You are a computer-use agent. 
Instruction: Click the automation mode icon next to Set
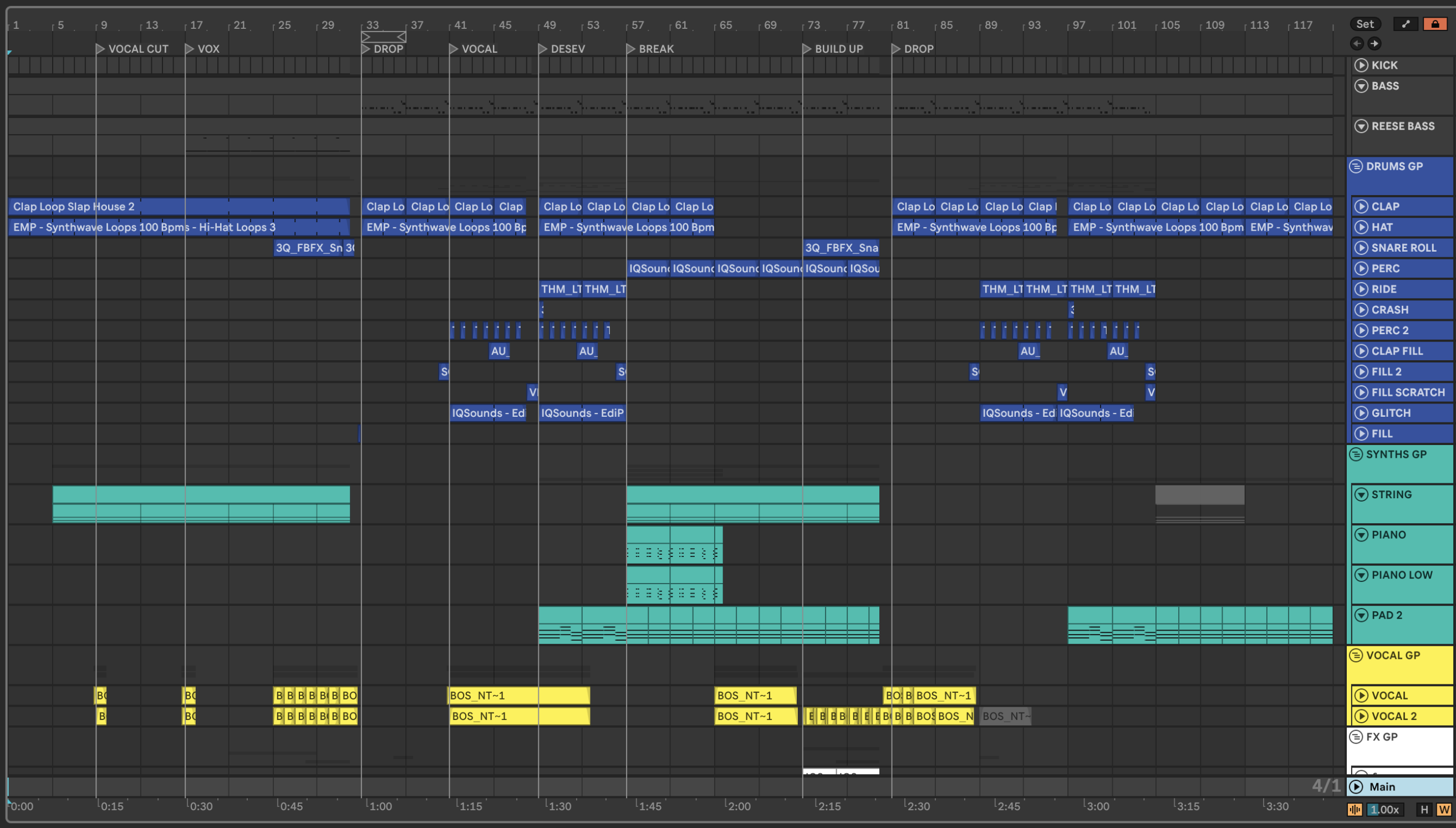pyautogui.click(x=1406, y=24)
